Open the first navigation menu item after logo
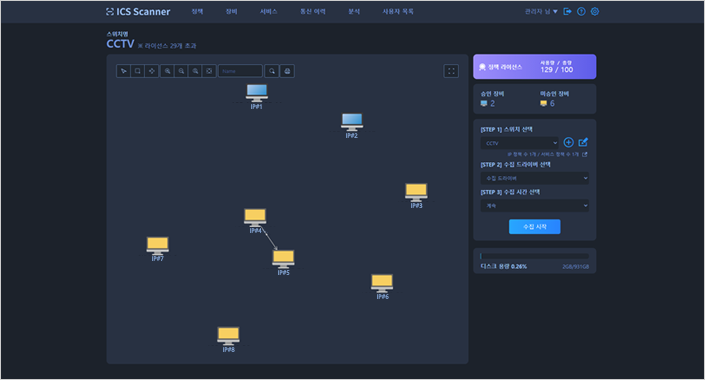The image size is (705, 380). coord(197,12)
